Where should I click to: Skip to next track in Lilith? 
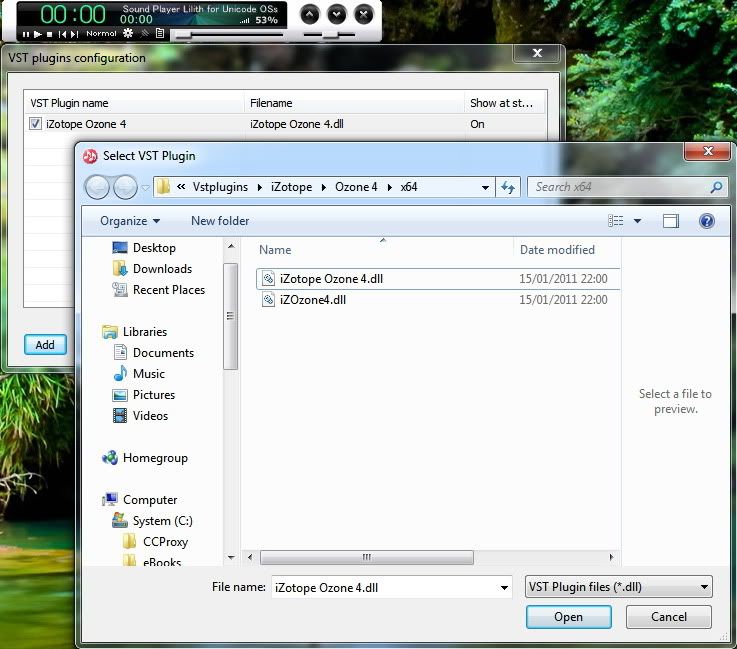[74, 34]
